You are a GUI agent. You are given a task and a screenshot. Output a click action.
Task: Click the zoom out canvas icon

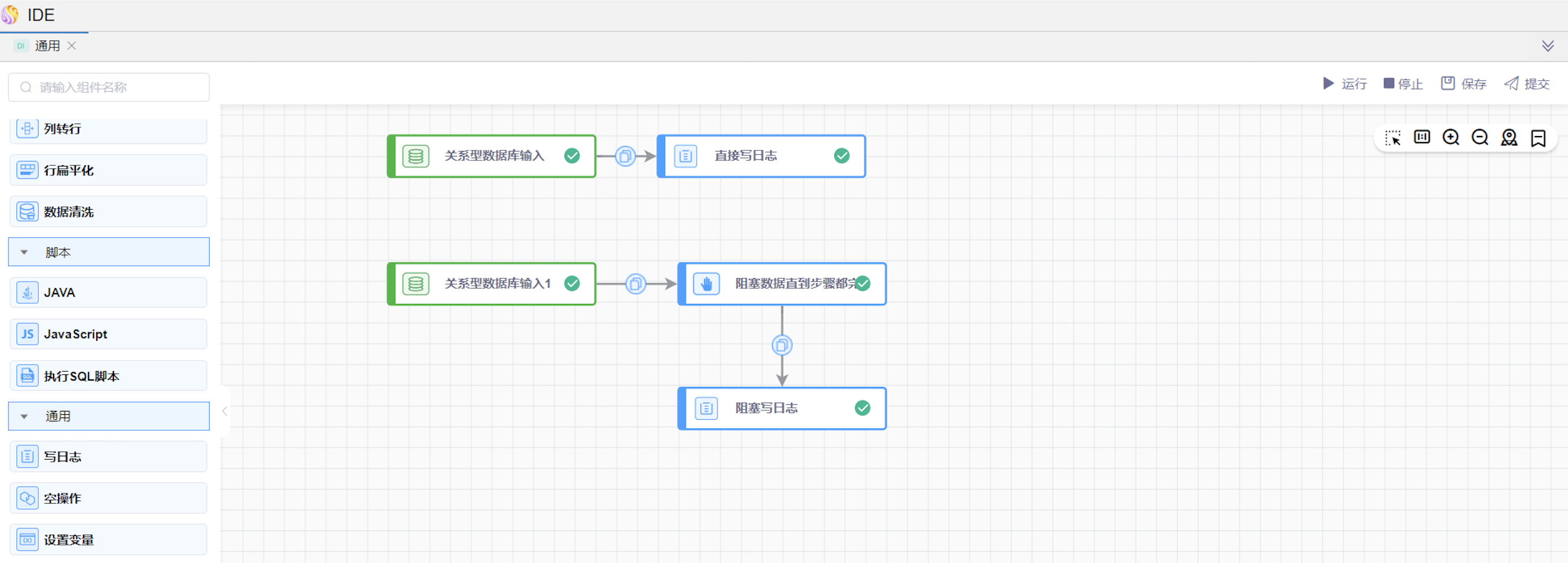click(x=1480, y=138)
